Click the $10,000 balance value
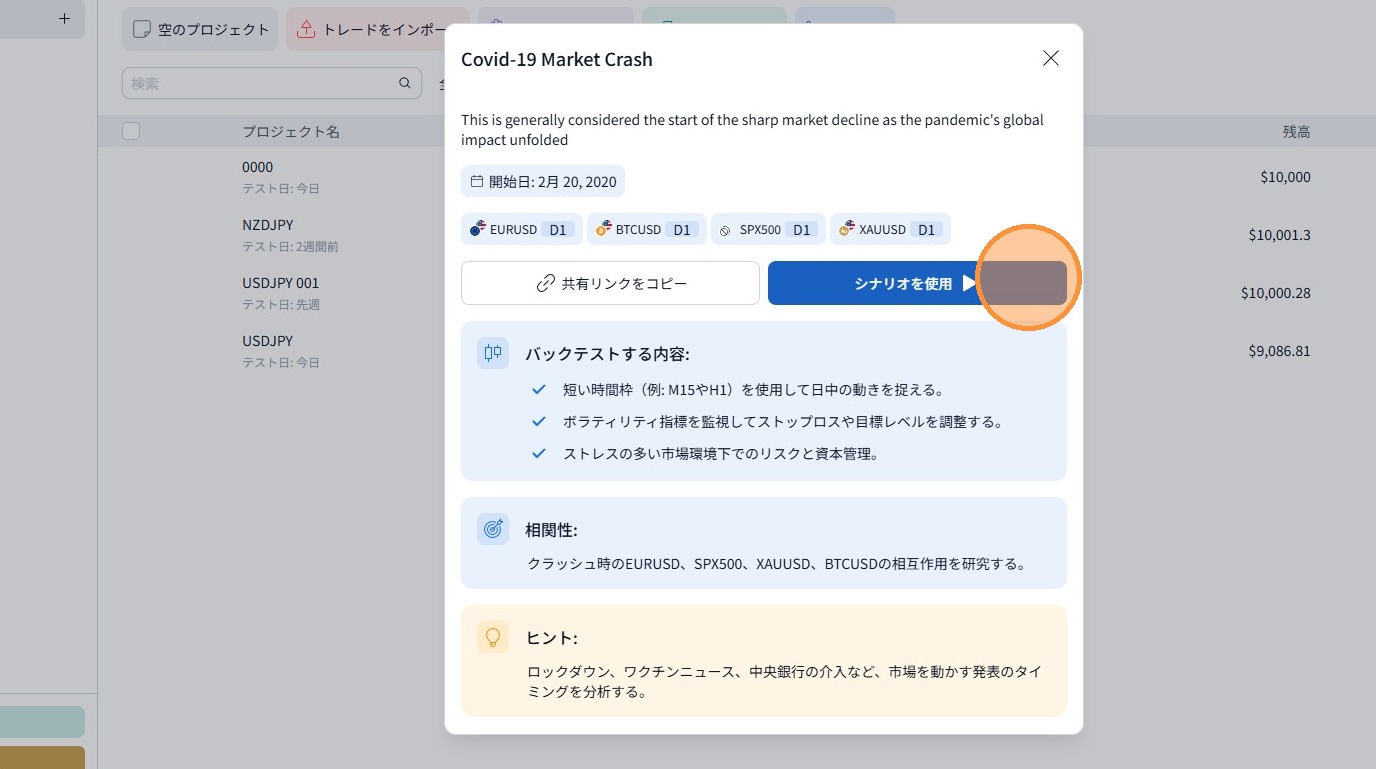The image size is (1376, 769). (x=1286, y=177)
